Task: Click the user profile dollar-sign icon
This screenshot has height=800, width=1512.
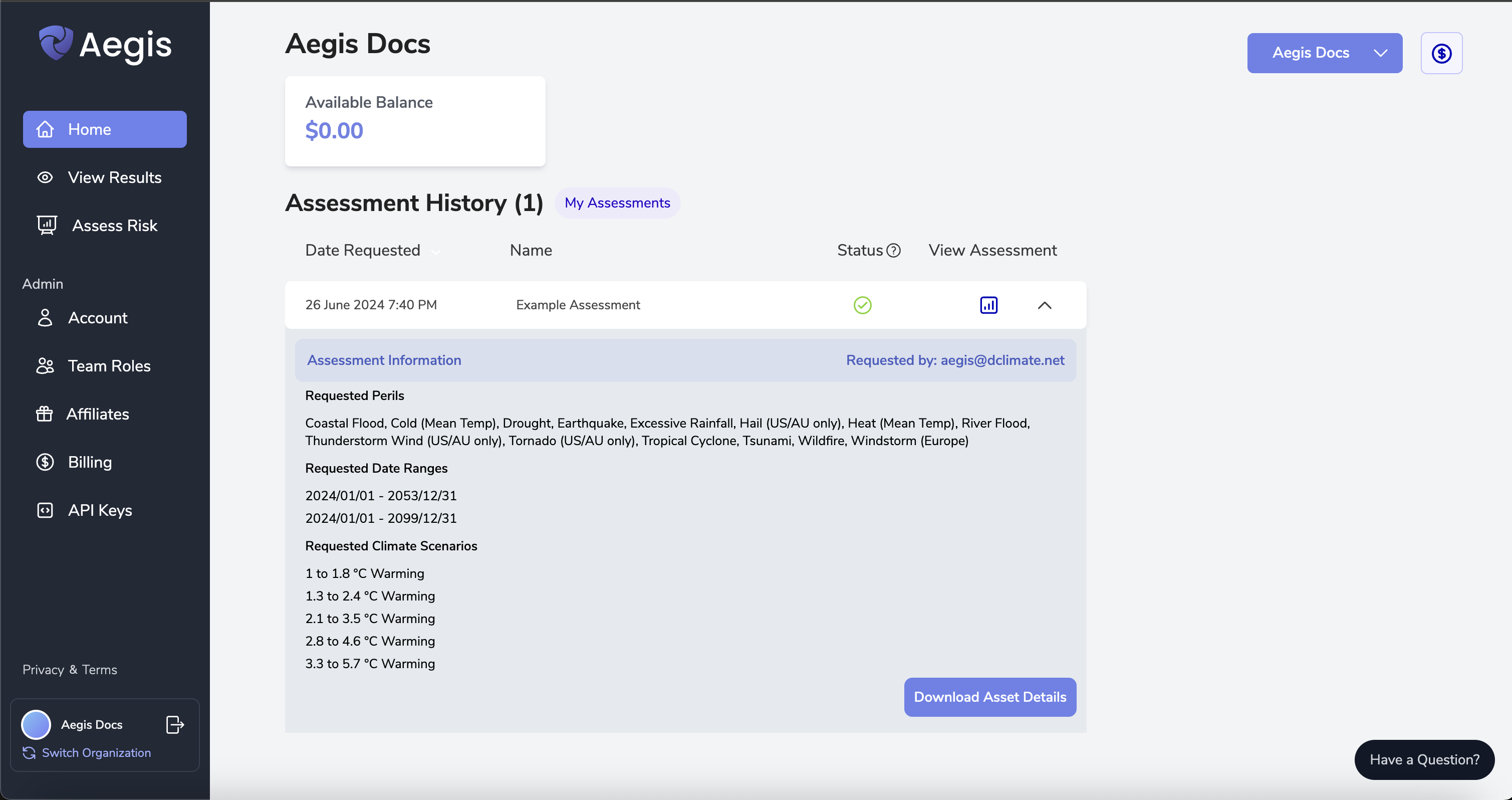Action: pyautogui.click(x=1440, y=53)
